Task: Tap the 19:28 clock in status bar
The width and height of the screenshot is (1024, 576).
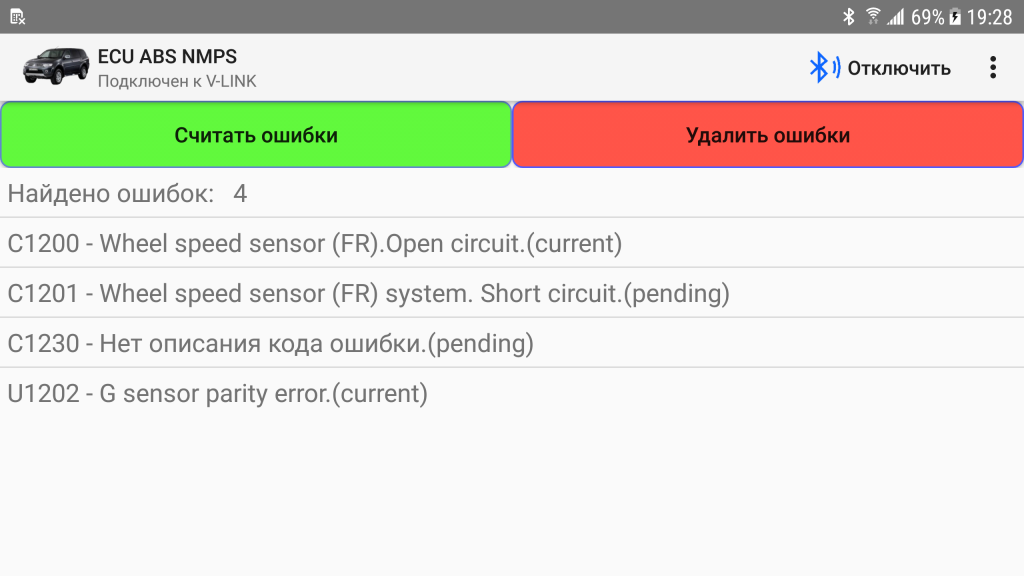Action: tap(989, 17)
